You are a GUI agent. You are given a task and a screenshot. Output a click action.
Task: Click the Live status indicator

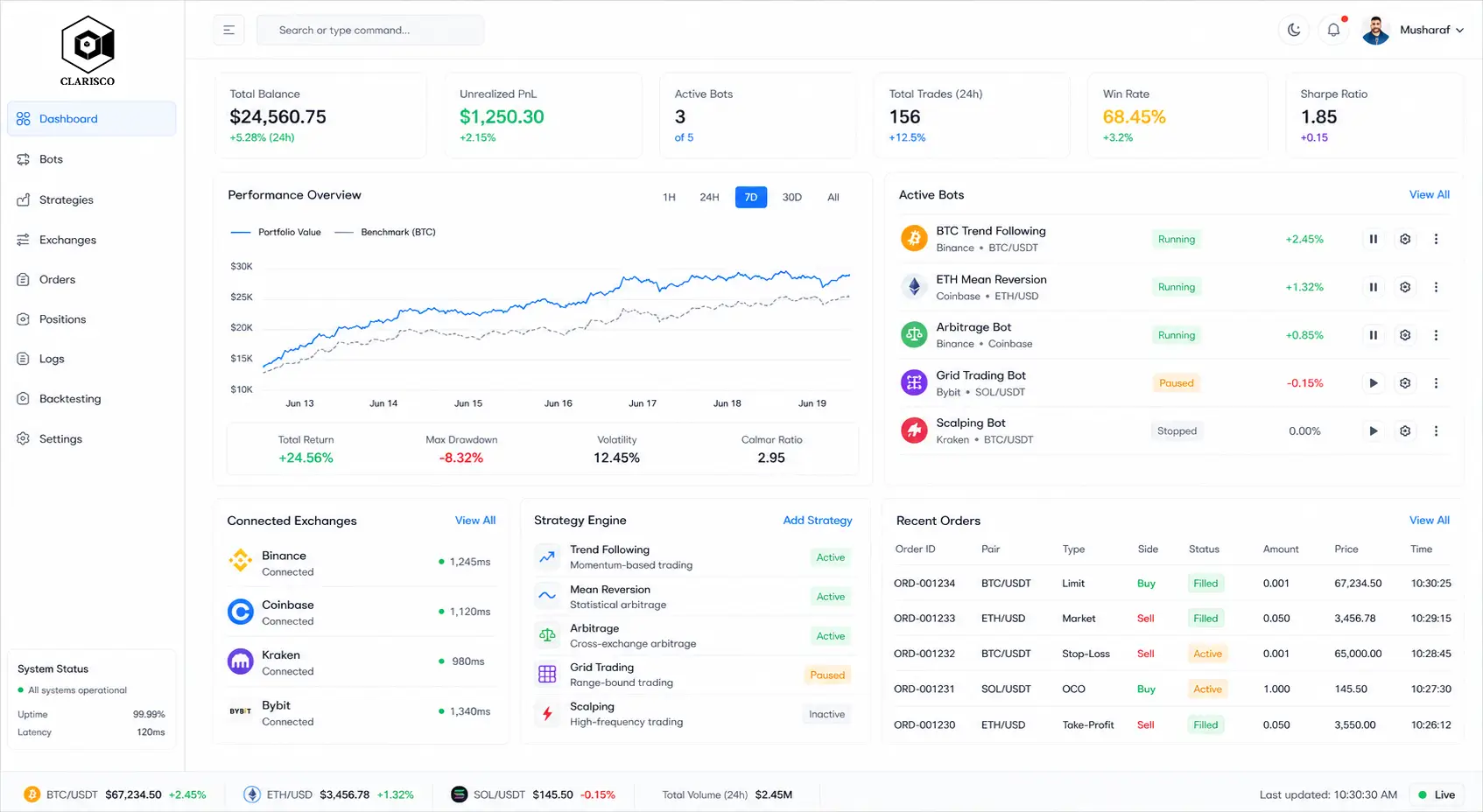(1437, 794)
